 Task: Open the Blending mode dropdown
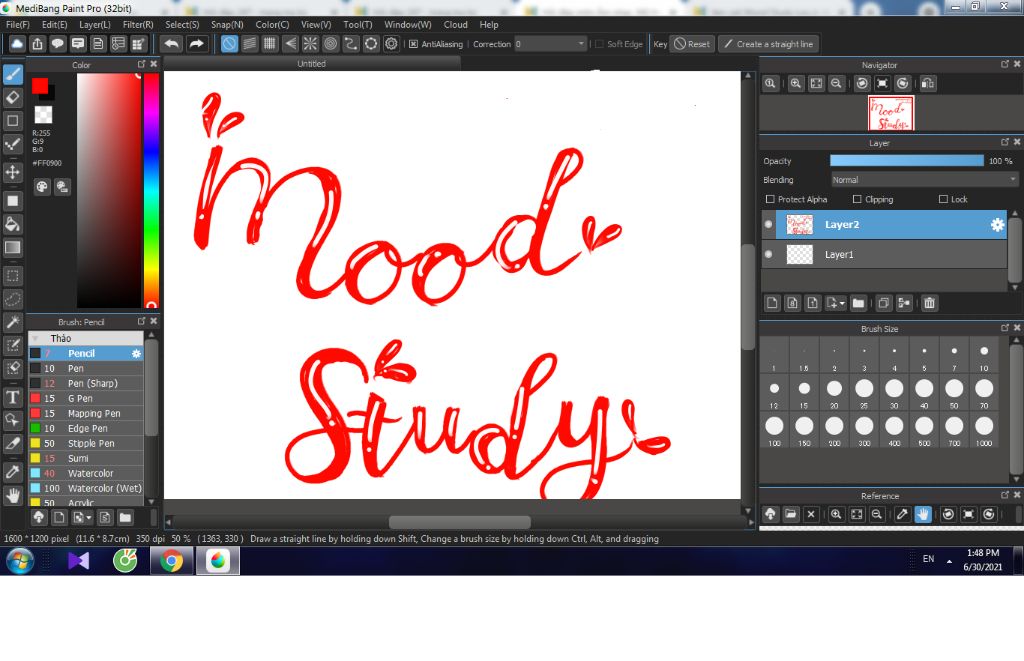(923, 180)
